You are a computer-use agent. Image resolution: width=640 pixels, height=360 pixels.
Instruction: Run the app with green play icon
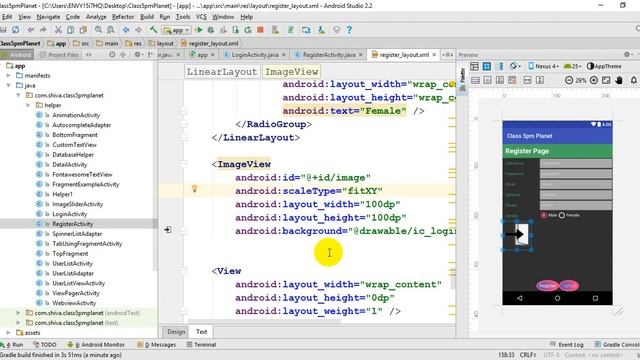(x=199, y=30)
